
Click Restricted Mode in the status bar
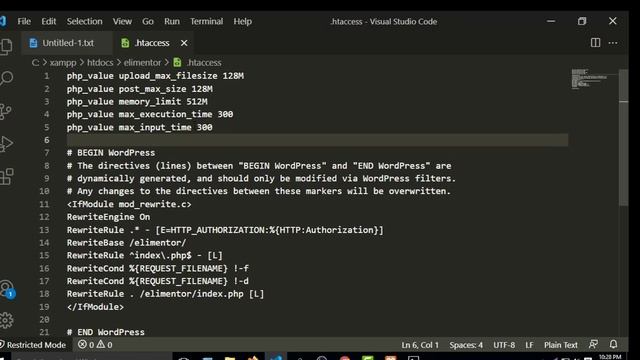pos(33,345)
